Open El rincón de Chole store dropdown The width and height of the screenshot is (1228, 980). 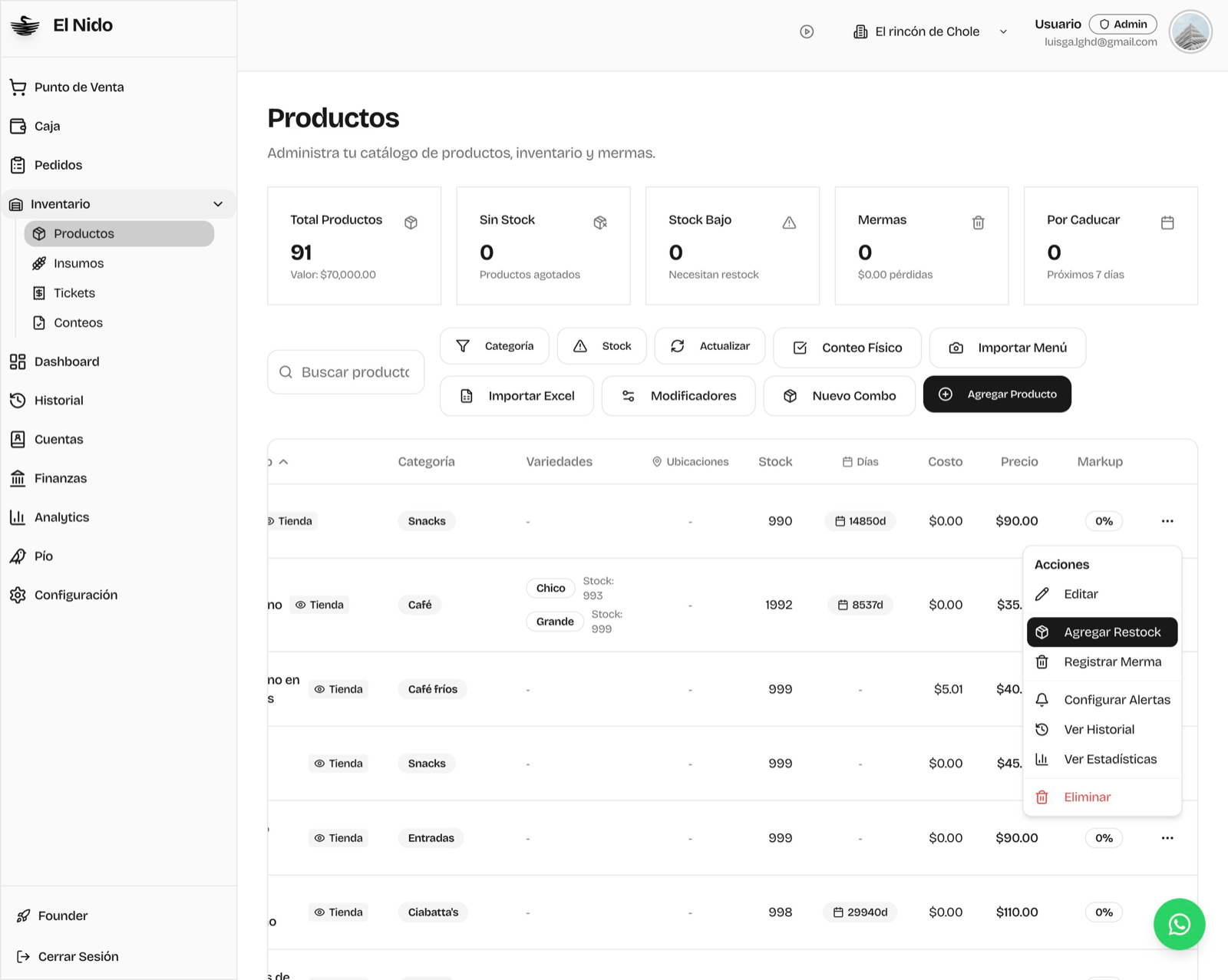(930, 31)
